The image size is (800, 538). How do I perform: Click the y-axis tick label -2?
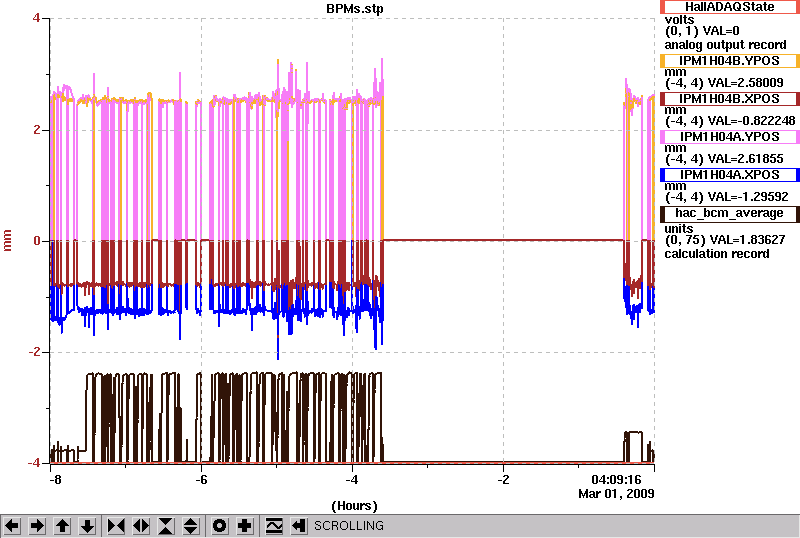coord(33,352)
